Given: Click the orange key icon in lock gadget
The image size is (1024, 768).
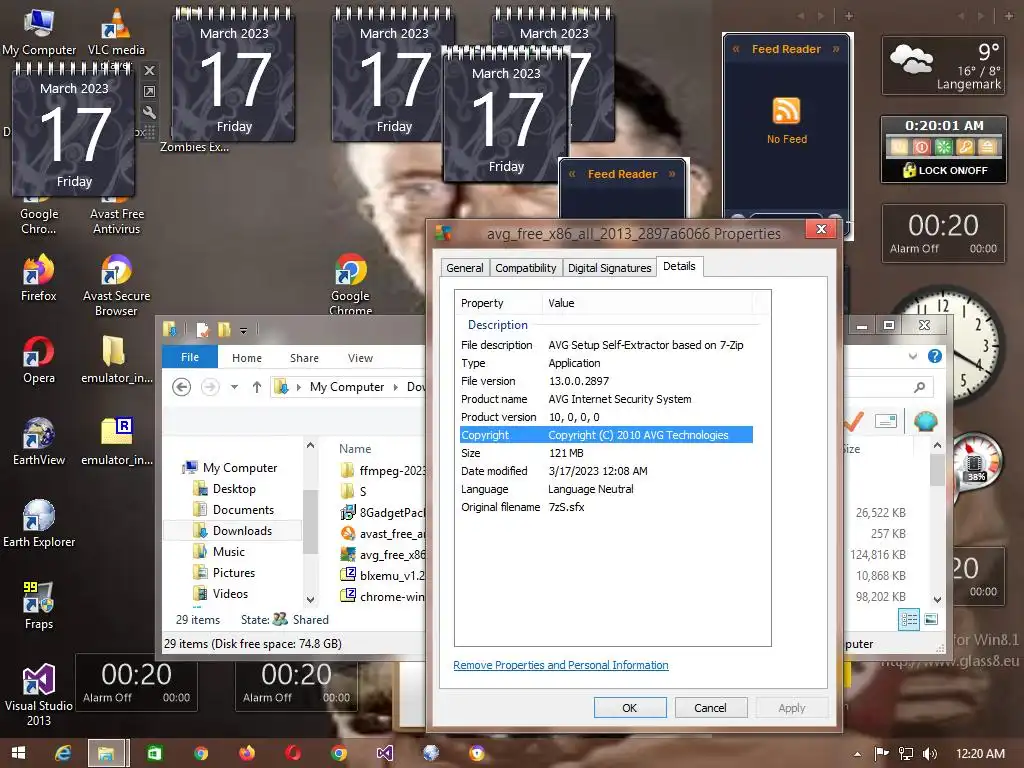Looking at the screenshot, I should (x=965, y=147).
